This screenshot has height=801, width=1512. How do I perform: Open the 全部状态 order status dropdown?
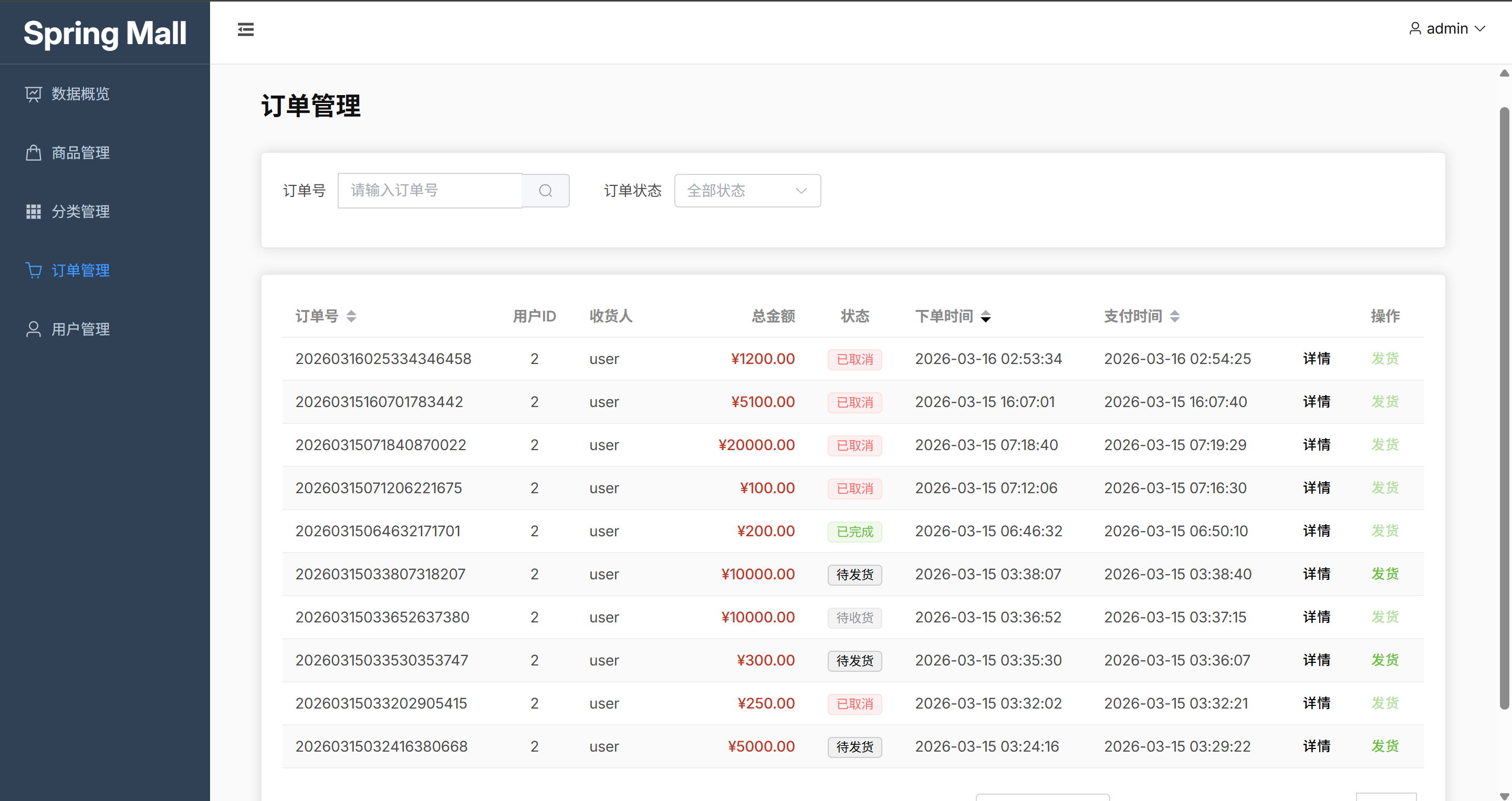coord(747,191)
